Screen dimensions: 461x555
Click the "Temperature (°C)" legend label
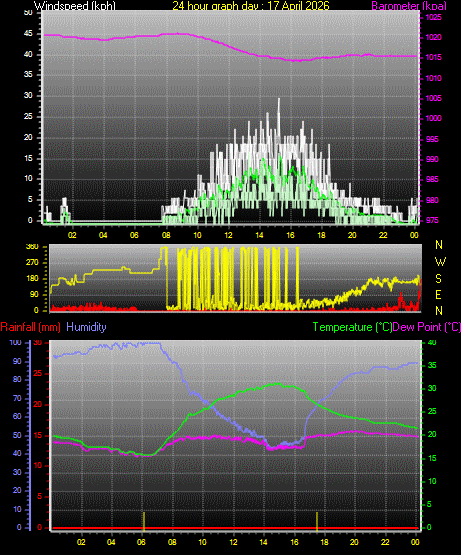point(352,327)
